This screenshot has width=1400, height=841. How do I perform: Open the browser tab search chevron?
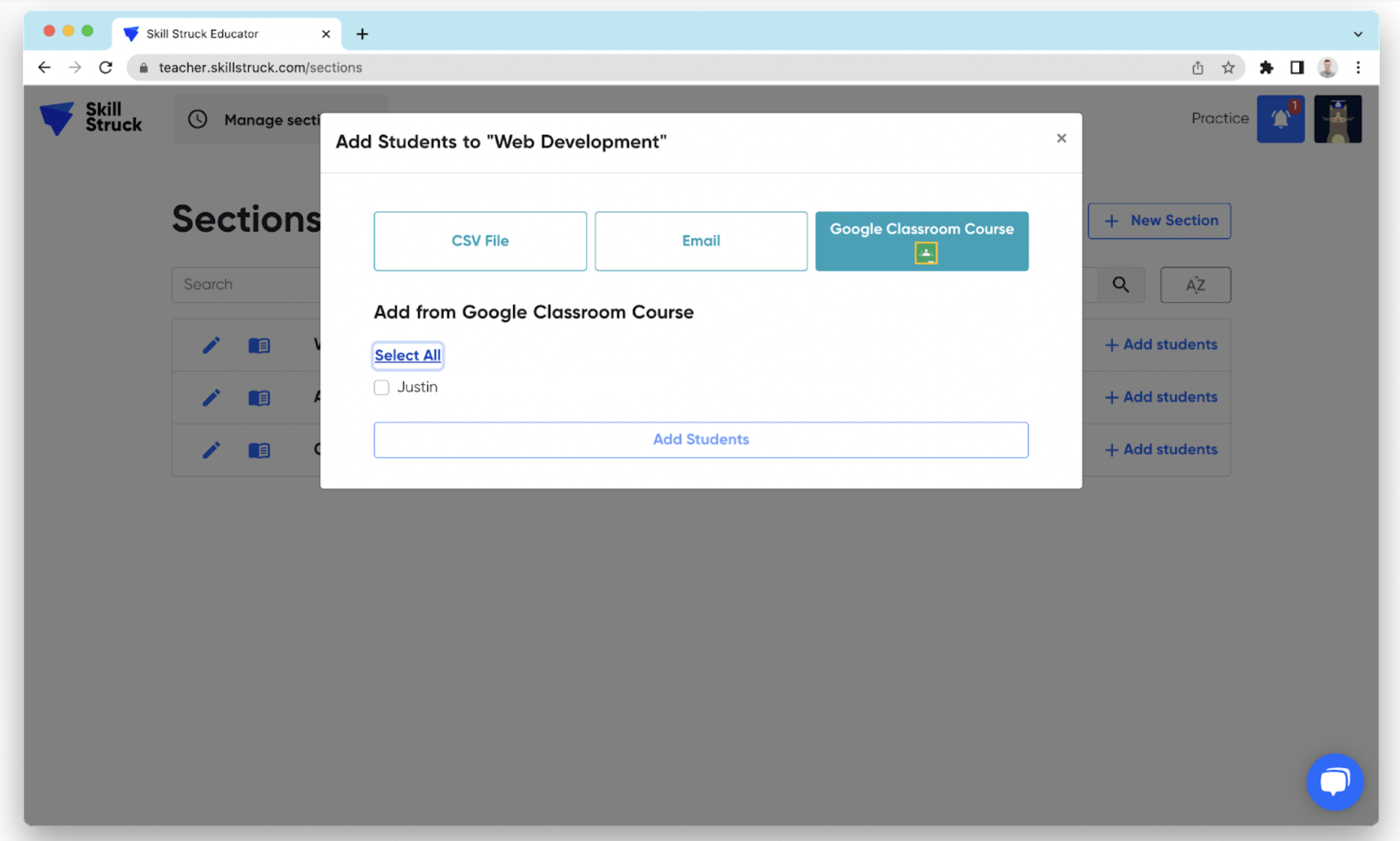(x=1358, y=33)
